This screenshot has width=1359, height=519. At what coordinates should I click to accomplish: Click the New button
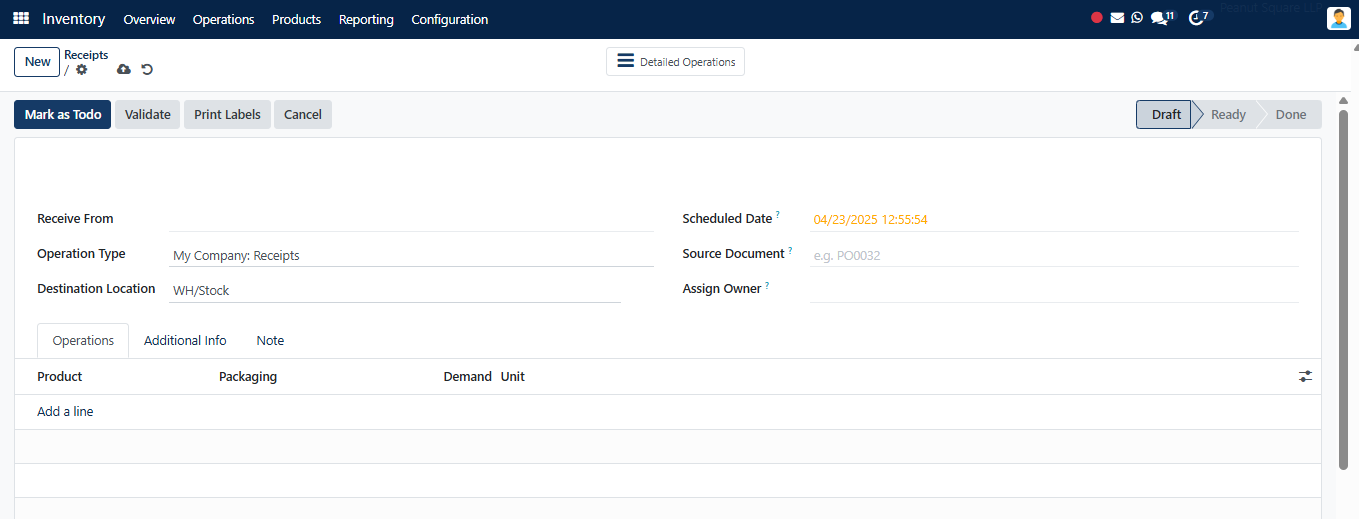pos(38,62)
